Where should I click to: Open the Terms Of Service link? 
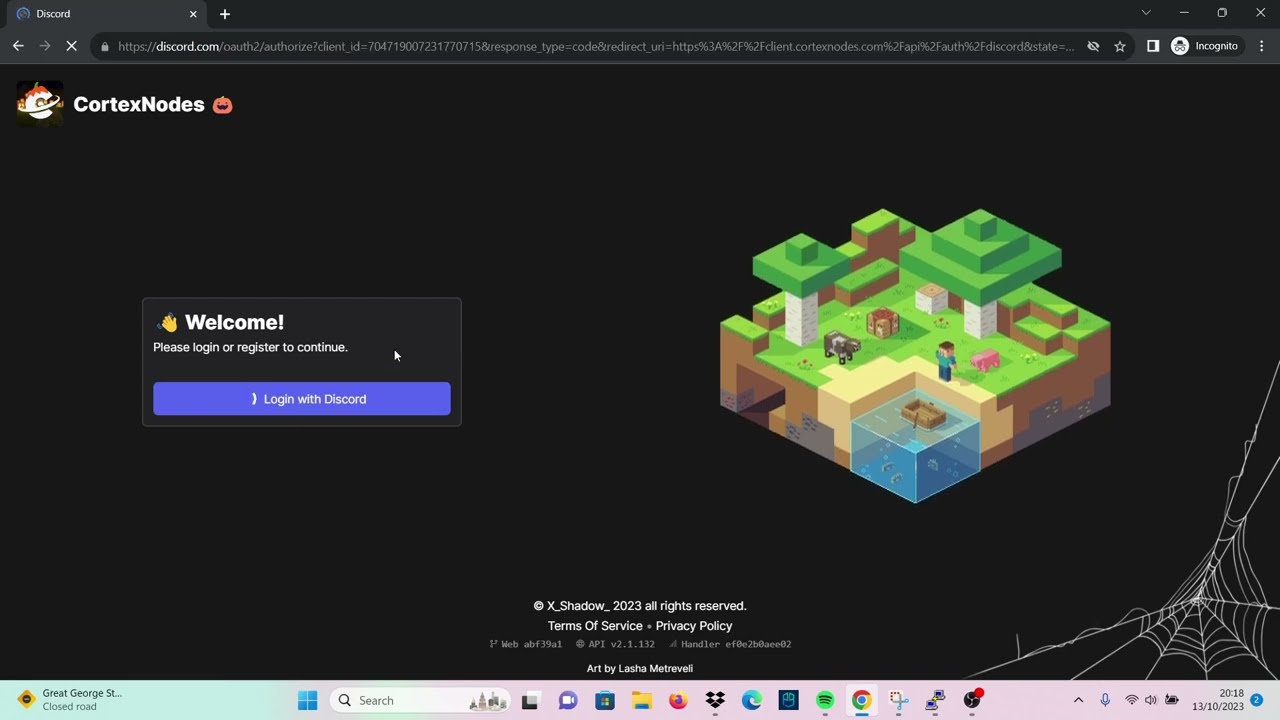click(x=595, y=626)
